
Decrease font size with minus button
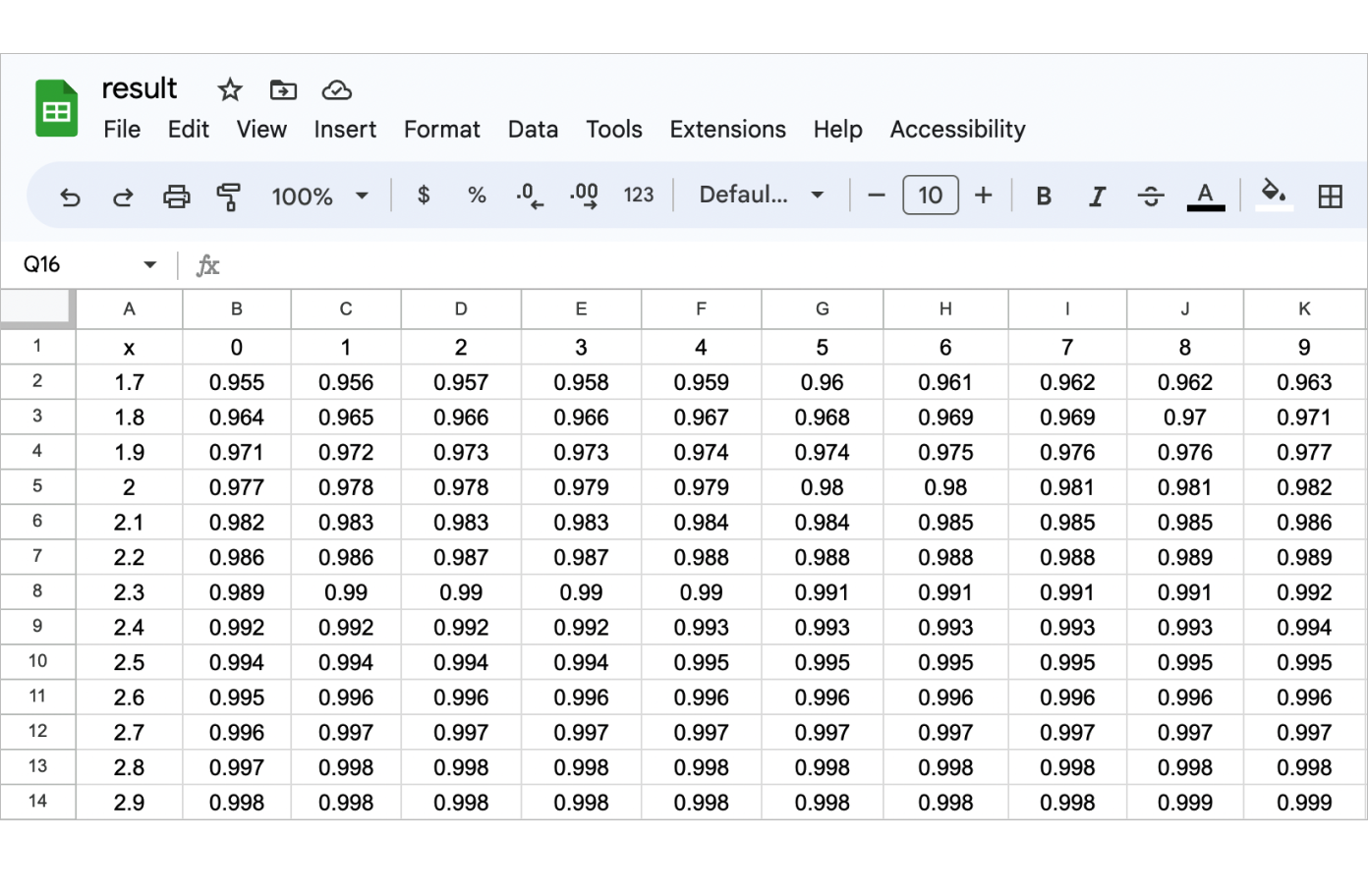coord(877,196)
